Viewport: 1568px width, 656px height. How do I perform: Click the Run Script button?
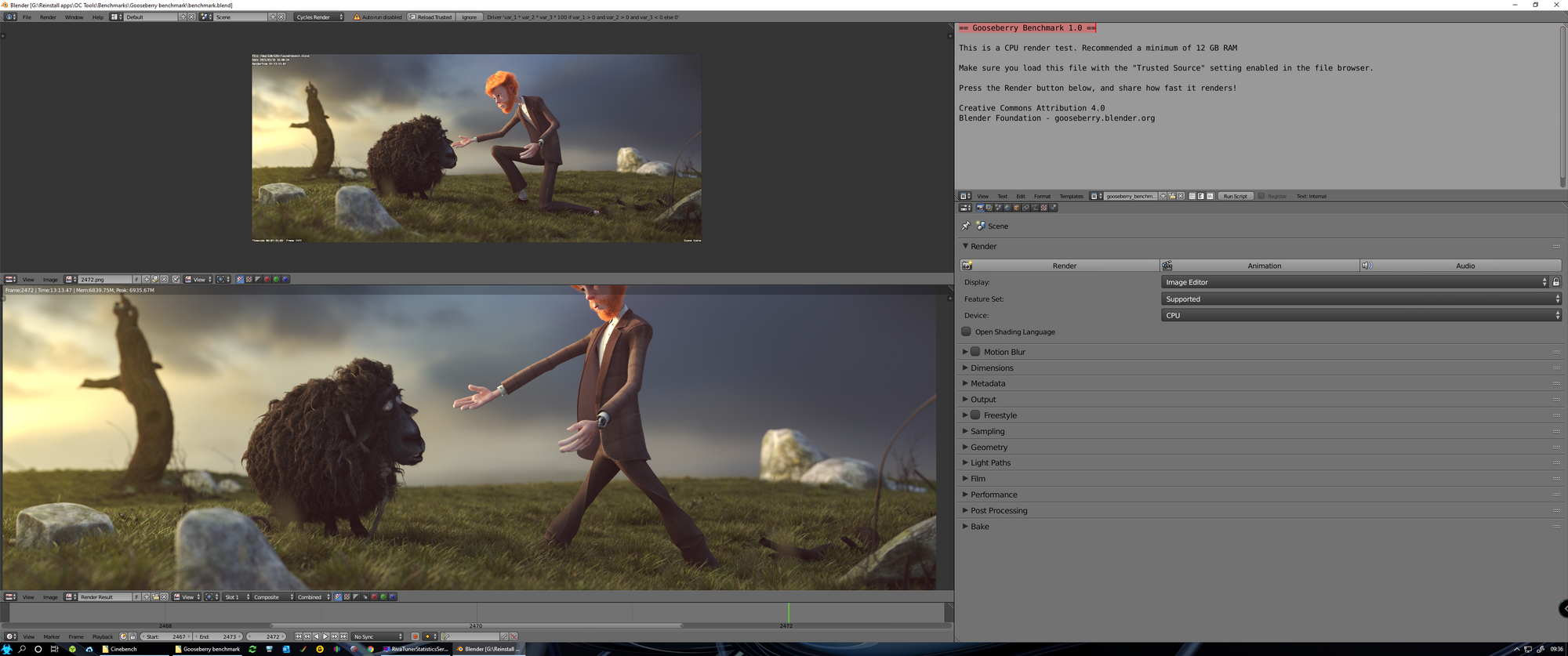click(1235, 196)
